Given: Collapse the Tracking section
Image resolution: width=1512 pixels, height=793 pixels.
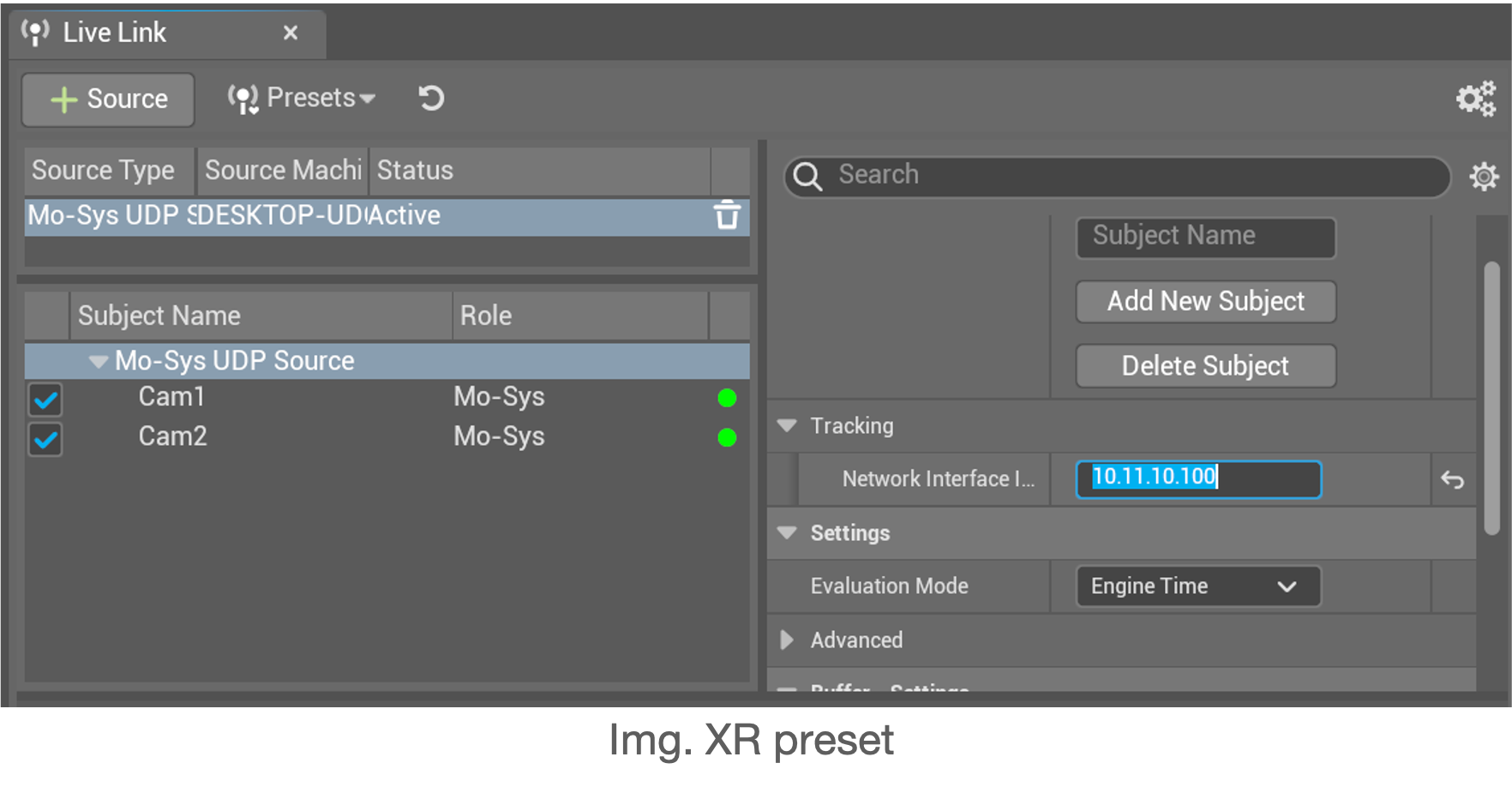Looking at the screenshot, I should click(x=787, y=426).
